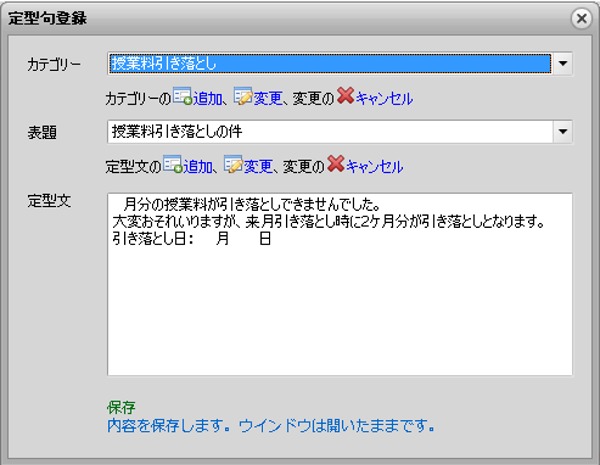Click 追加 link for 定型文

198,166
